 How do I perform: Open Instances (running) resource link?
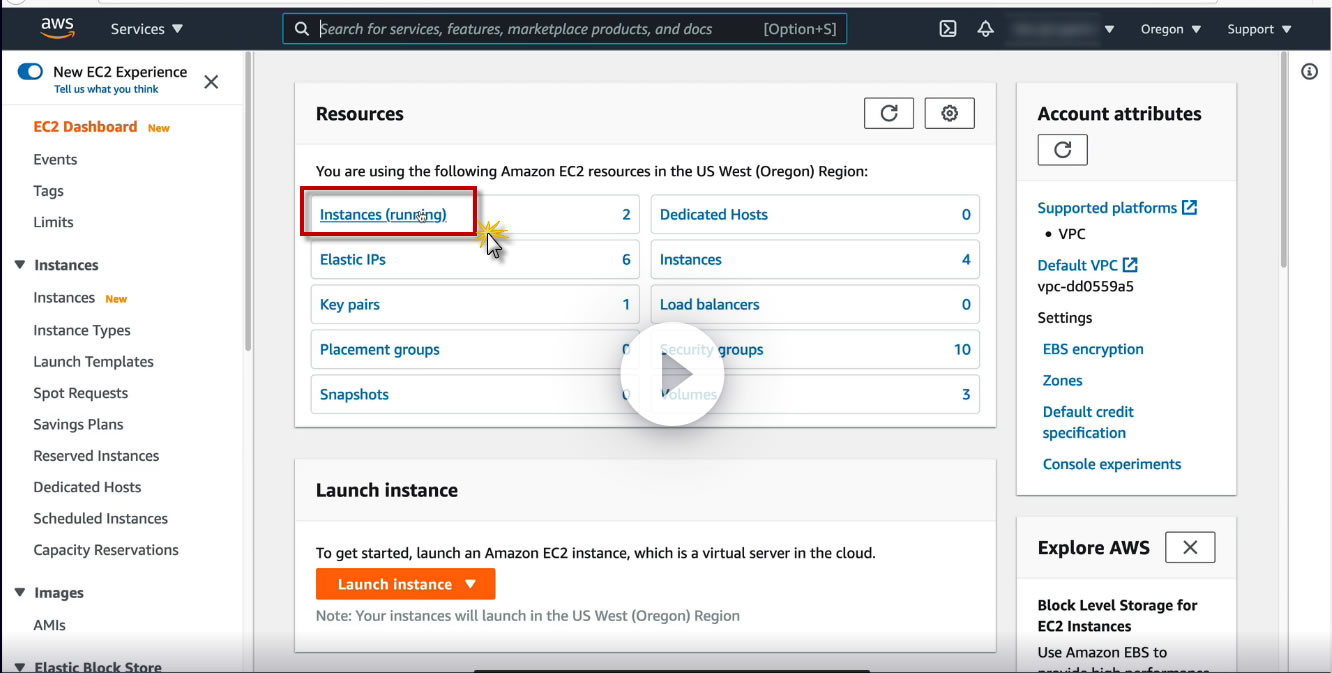383,214
